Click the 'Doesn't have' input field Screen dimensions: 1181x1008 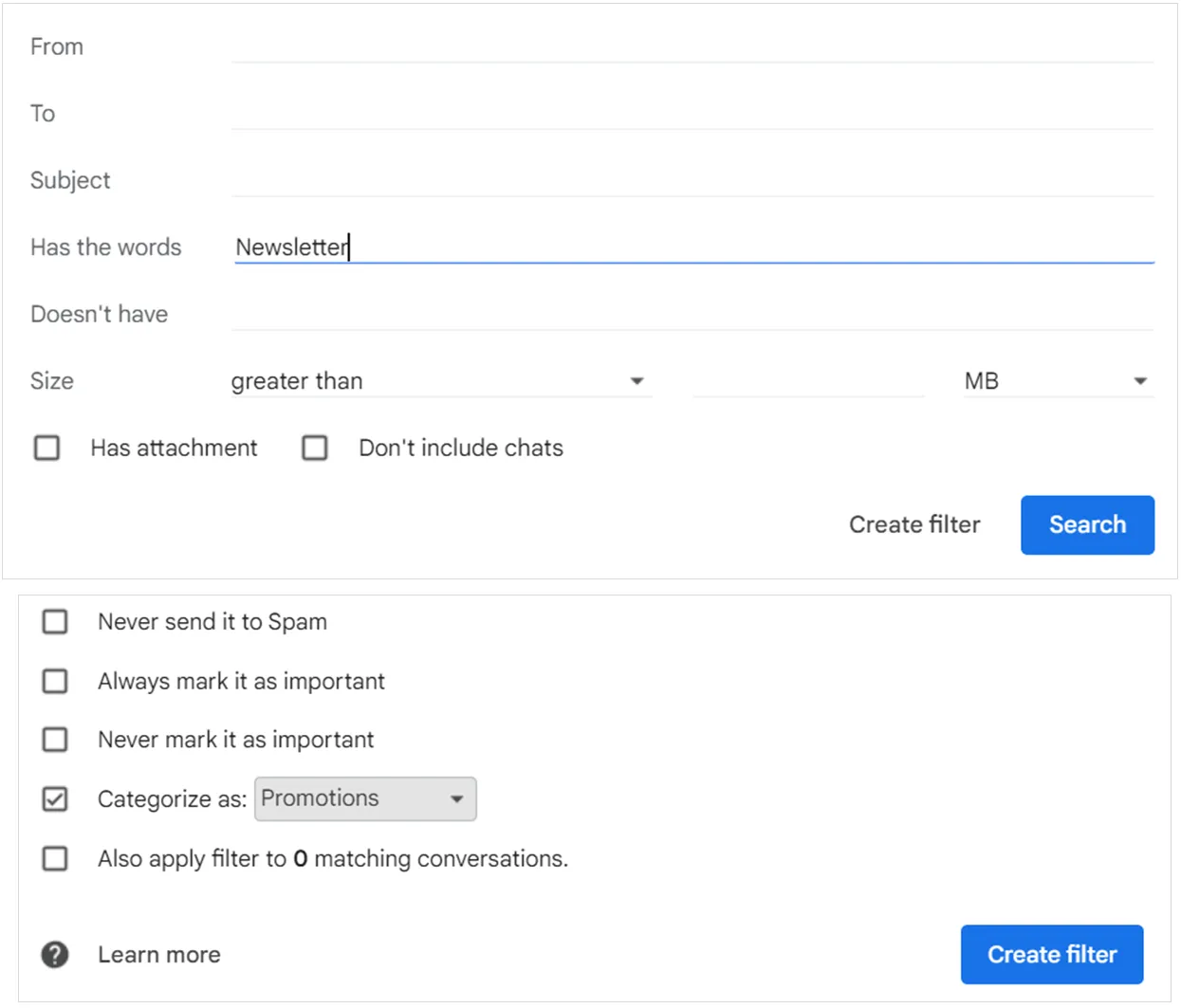tap(692, 314)
